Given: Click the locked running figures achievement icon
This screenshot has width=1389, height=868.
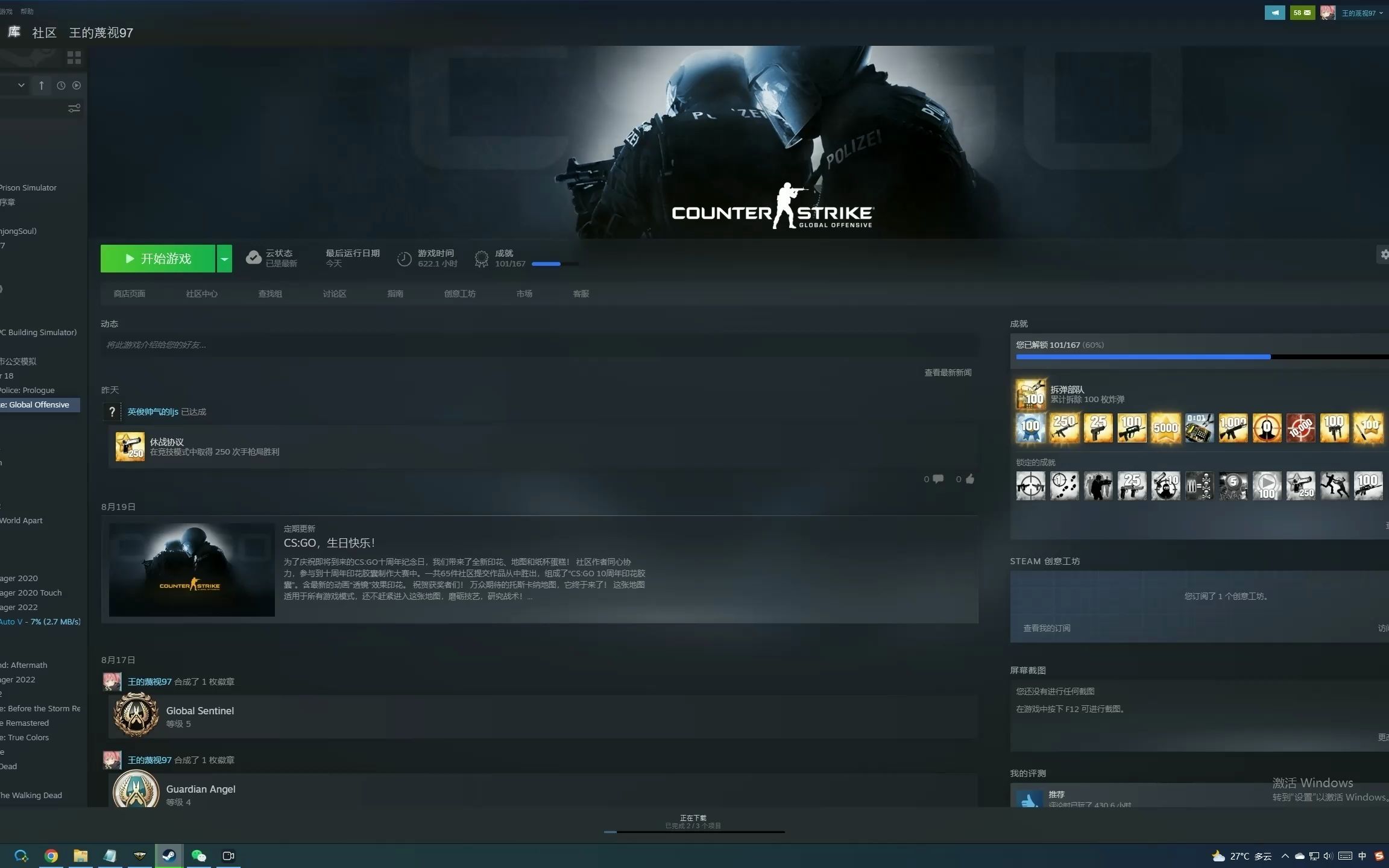Looking at the screenshot, I should coord(1335,486).
